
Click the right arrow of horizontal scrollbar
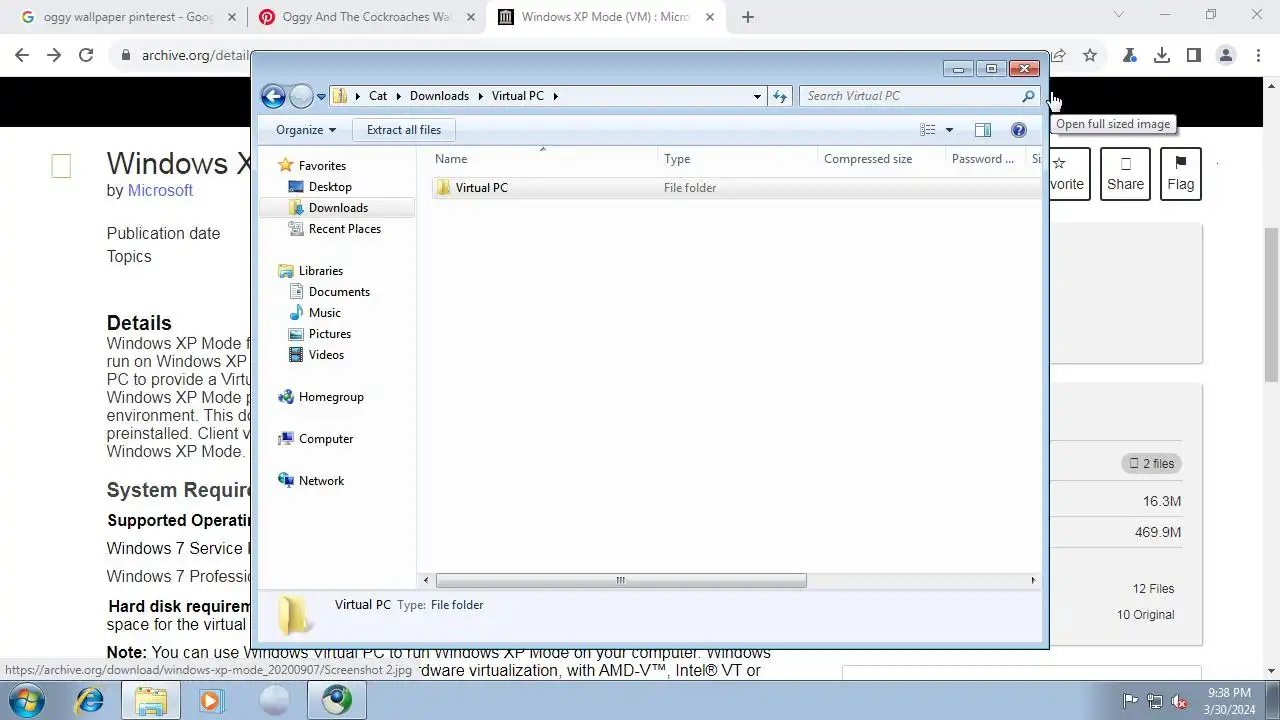coord(1033,580)
